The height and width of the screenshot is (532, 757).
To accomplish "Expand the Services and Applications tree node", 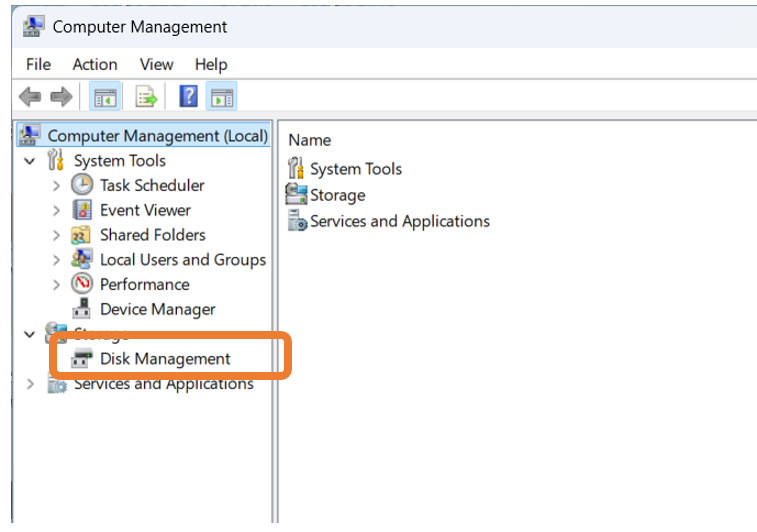I will pyautogui.click(x=30, y=384).
